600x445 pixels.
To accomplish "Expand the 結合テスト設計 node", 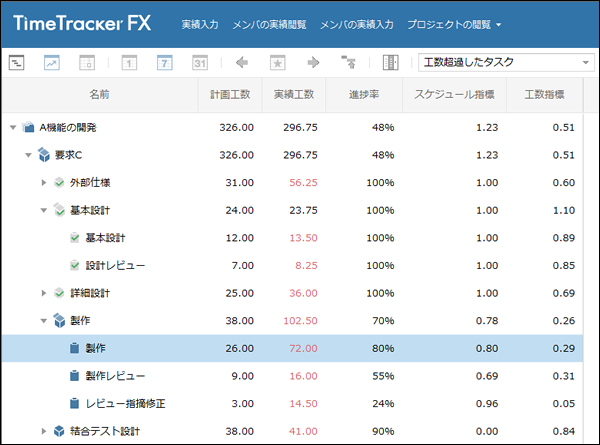I will tap(44, 431).
